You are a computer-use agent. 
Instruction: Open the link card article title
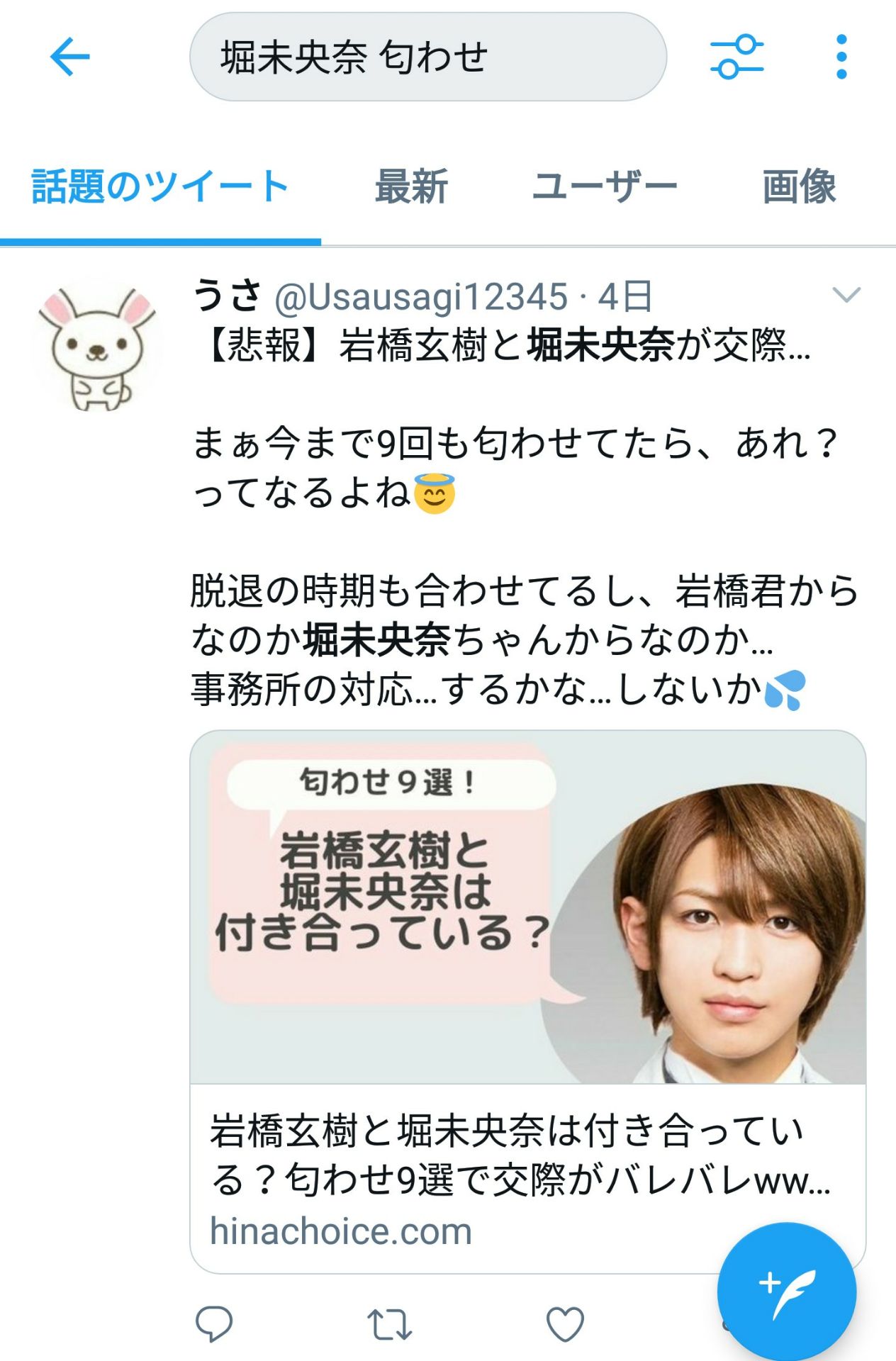pyautogui.click(x=520, y=1155)
